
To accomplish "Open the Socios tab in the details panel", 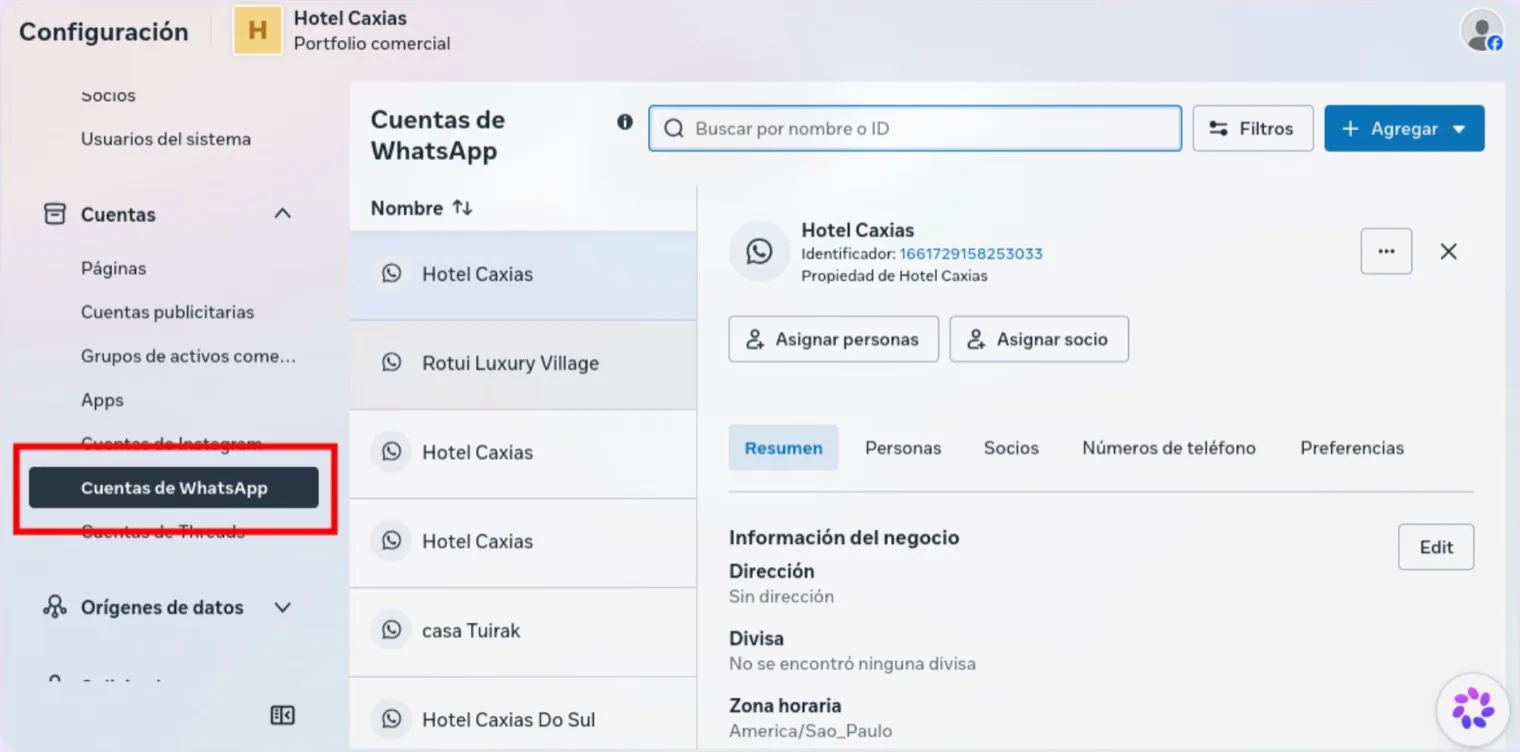I will [1011, 448].
